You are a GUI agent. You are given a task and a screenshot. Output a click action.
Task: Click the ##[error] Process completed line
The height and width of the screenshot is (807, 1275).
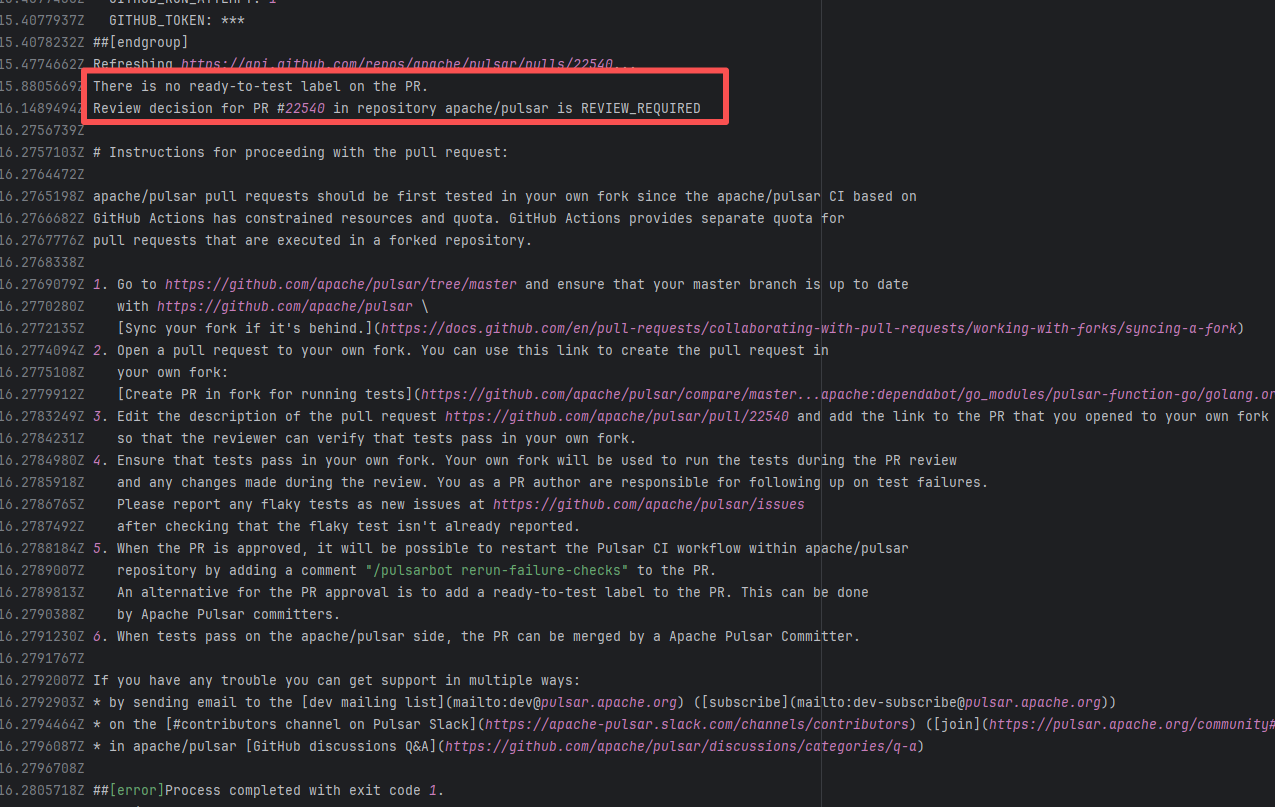point(268,790)
